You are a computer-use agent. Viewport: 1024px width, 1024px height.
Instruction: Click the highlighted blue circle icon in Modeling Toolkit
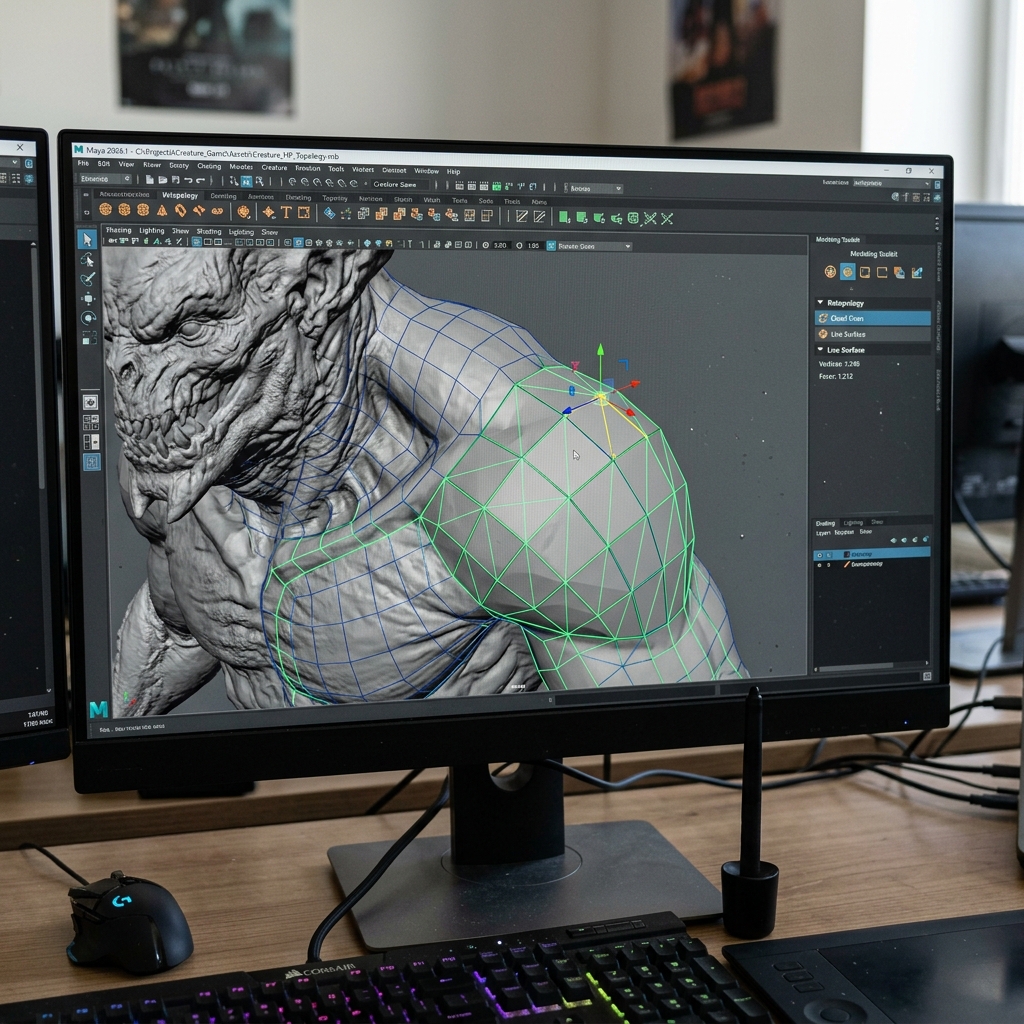coord(848,272)
